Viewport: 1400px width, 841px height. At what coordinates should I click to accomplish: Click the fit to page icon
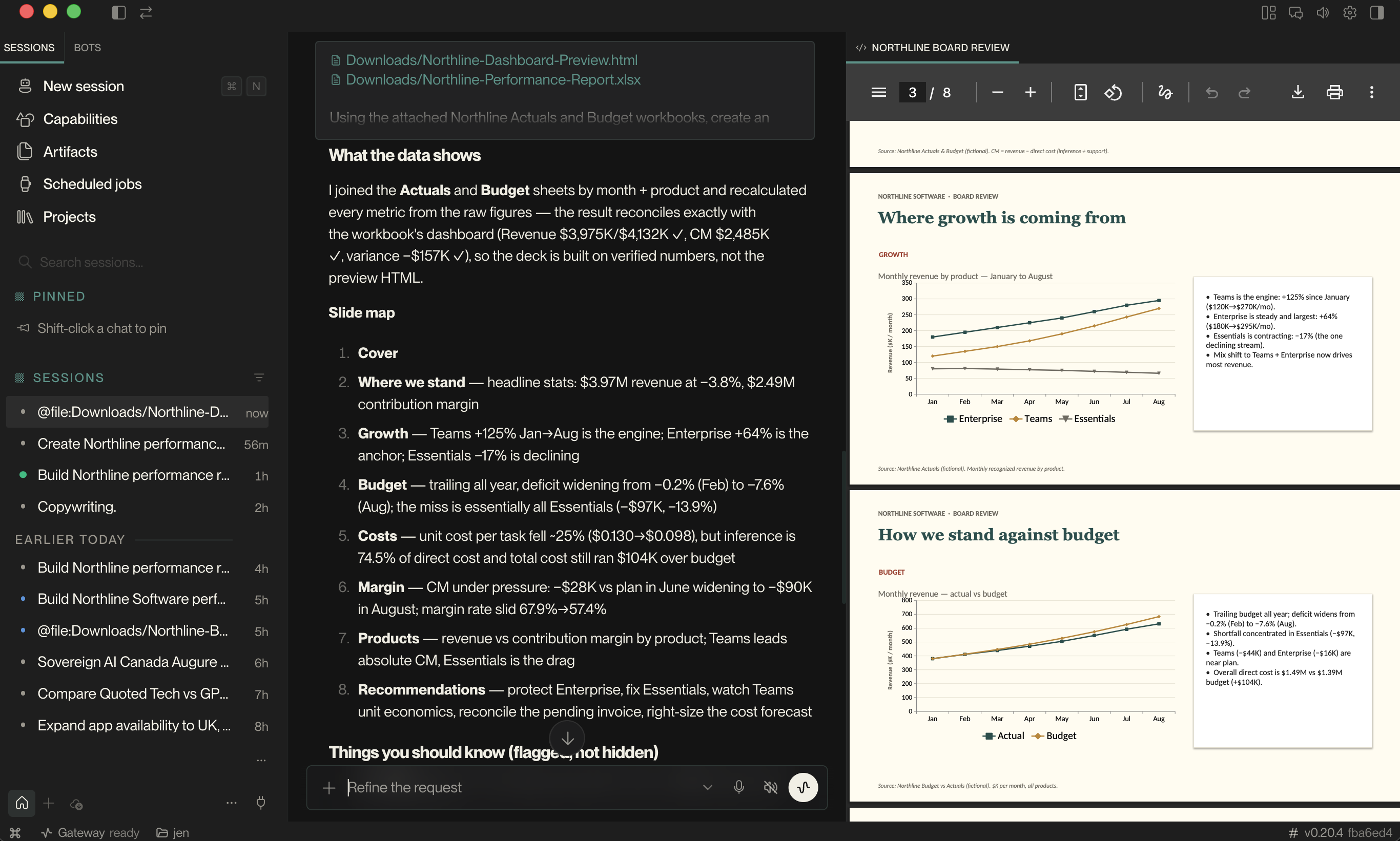(x=1081, y=92)
